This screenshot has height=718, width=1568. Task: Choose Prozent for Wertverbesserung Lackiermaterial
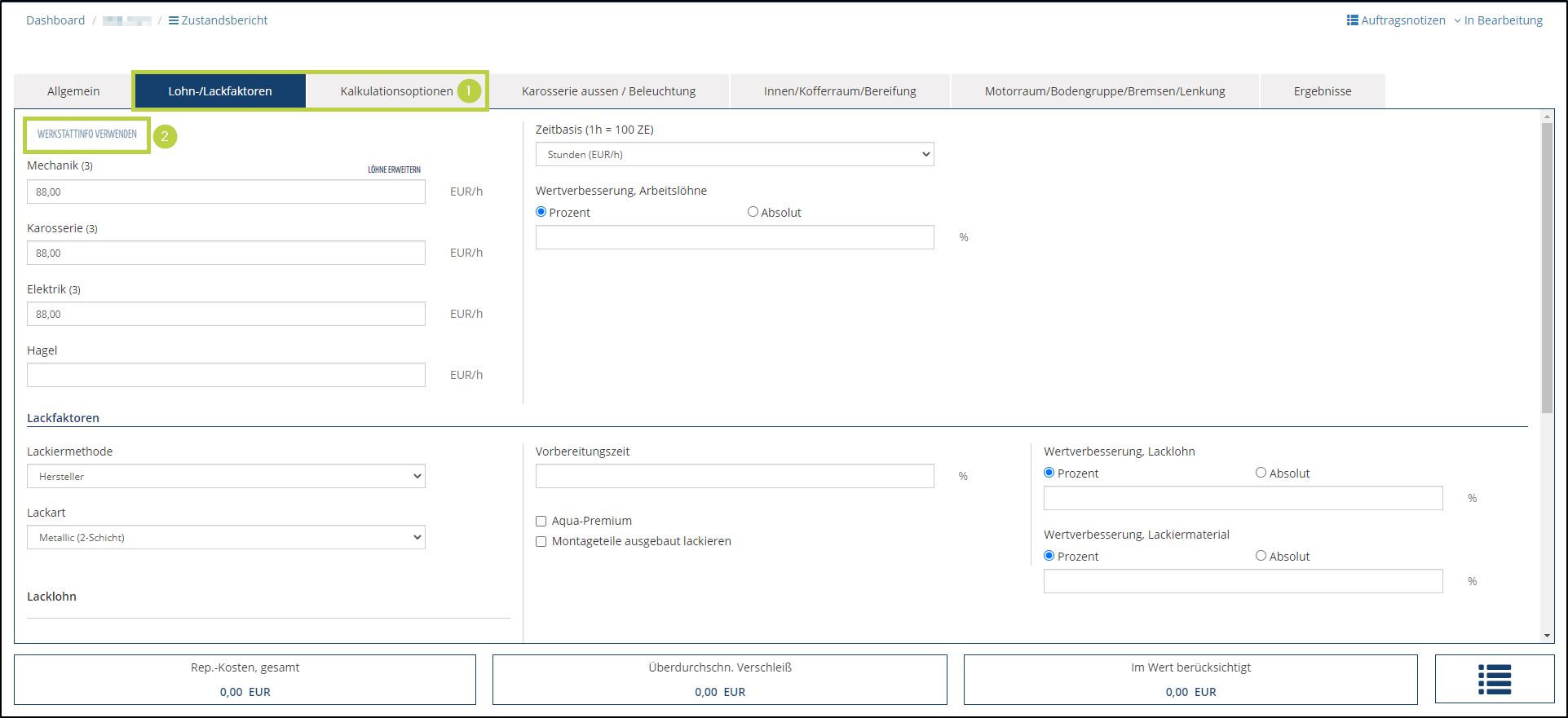tap(1049, 556)
